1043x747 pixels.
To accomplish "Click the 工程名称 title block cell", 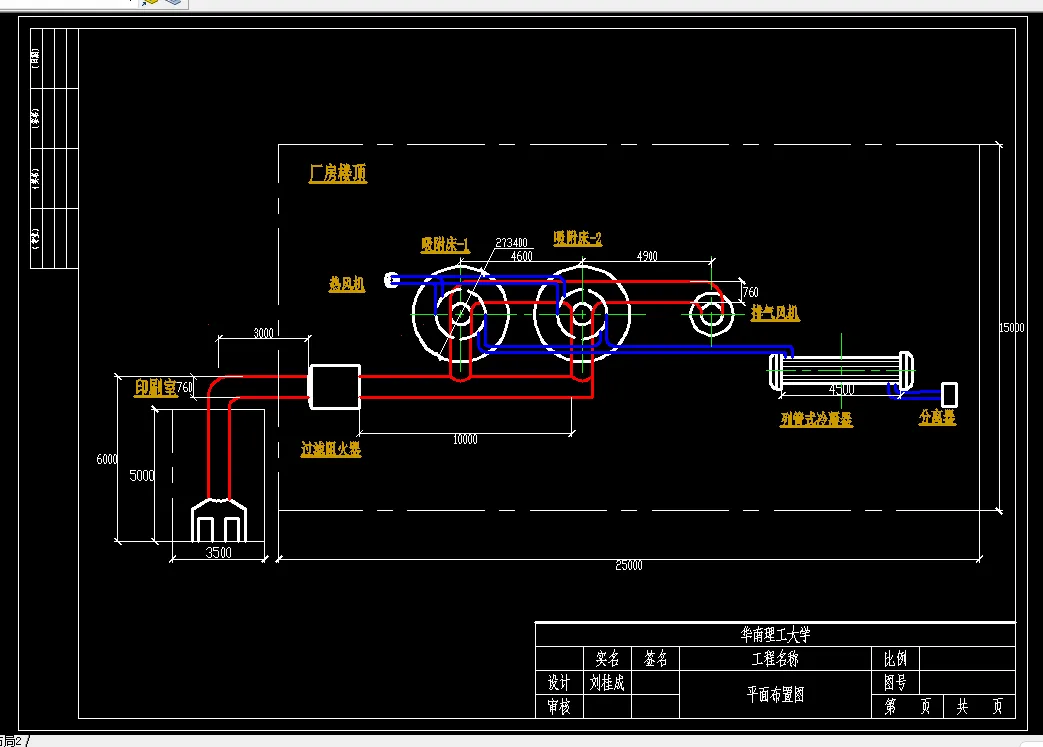I will [776, 659].
